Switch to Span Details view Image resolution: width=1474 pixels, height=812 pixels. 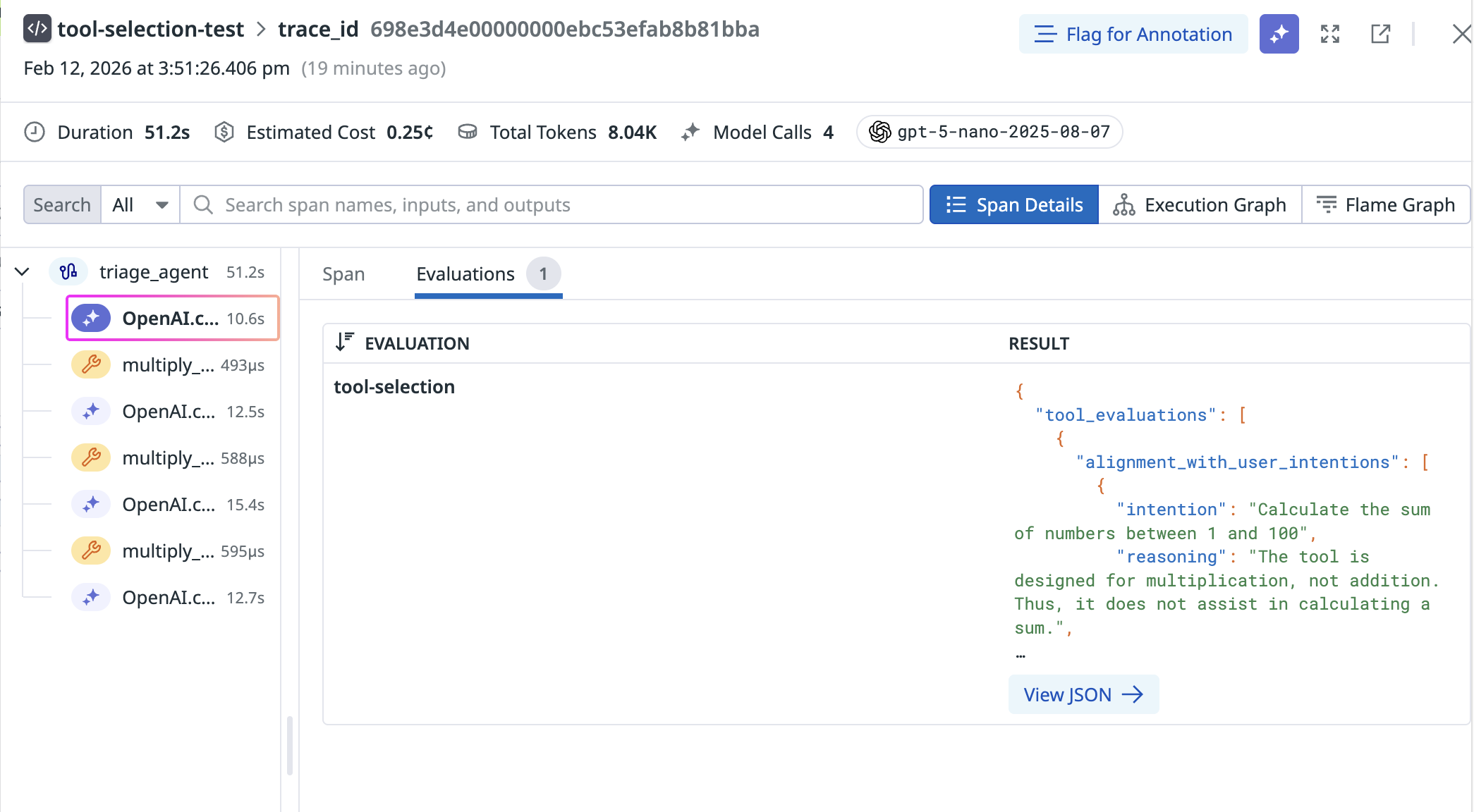pyautogui.click(x=1013, y=205)
